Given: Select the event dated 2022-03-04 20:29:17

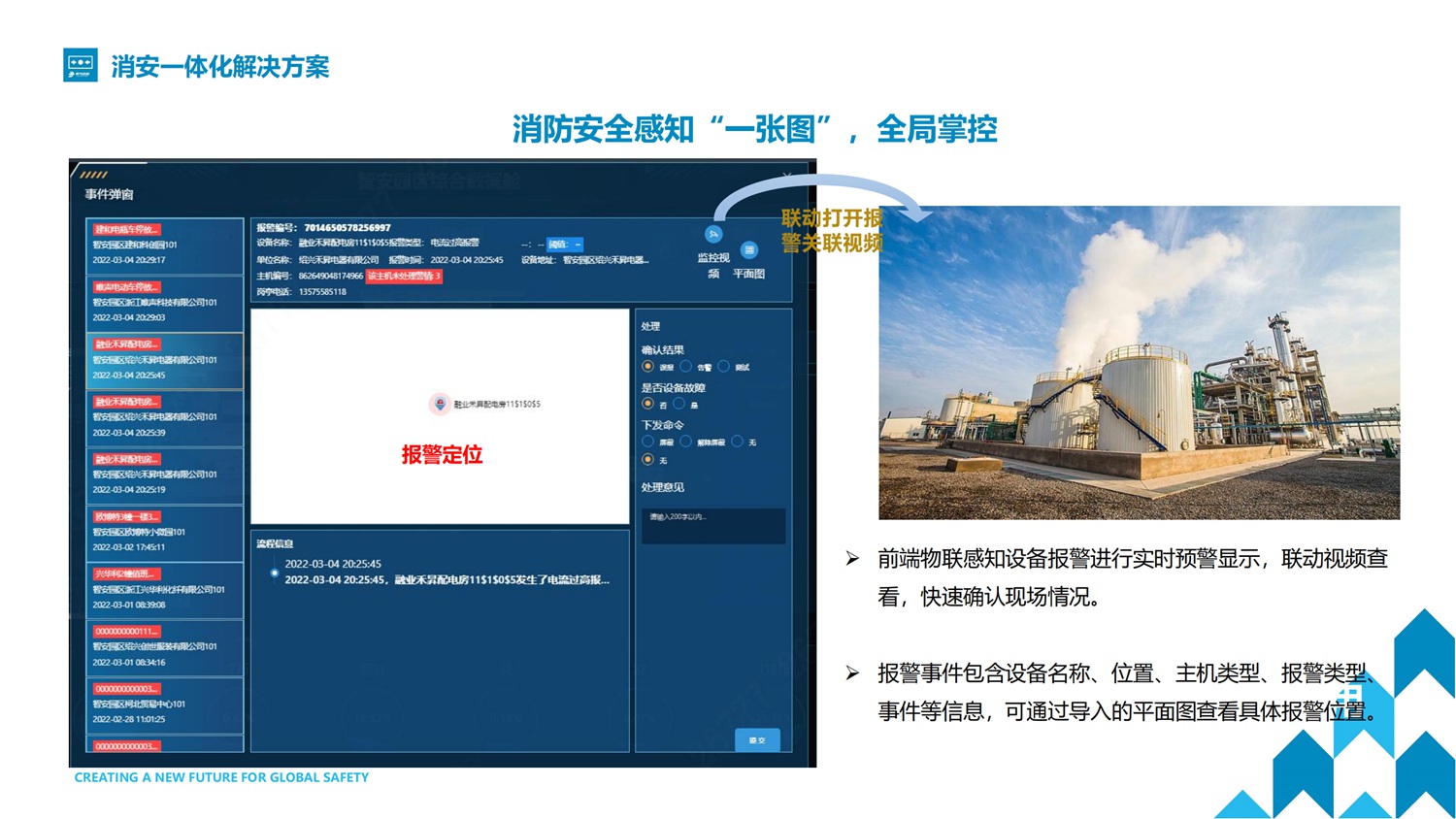Looking at the screenshot, I should pyautogui.click(x=164, y=246).
